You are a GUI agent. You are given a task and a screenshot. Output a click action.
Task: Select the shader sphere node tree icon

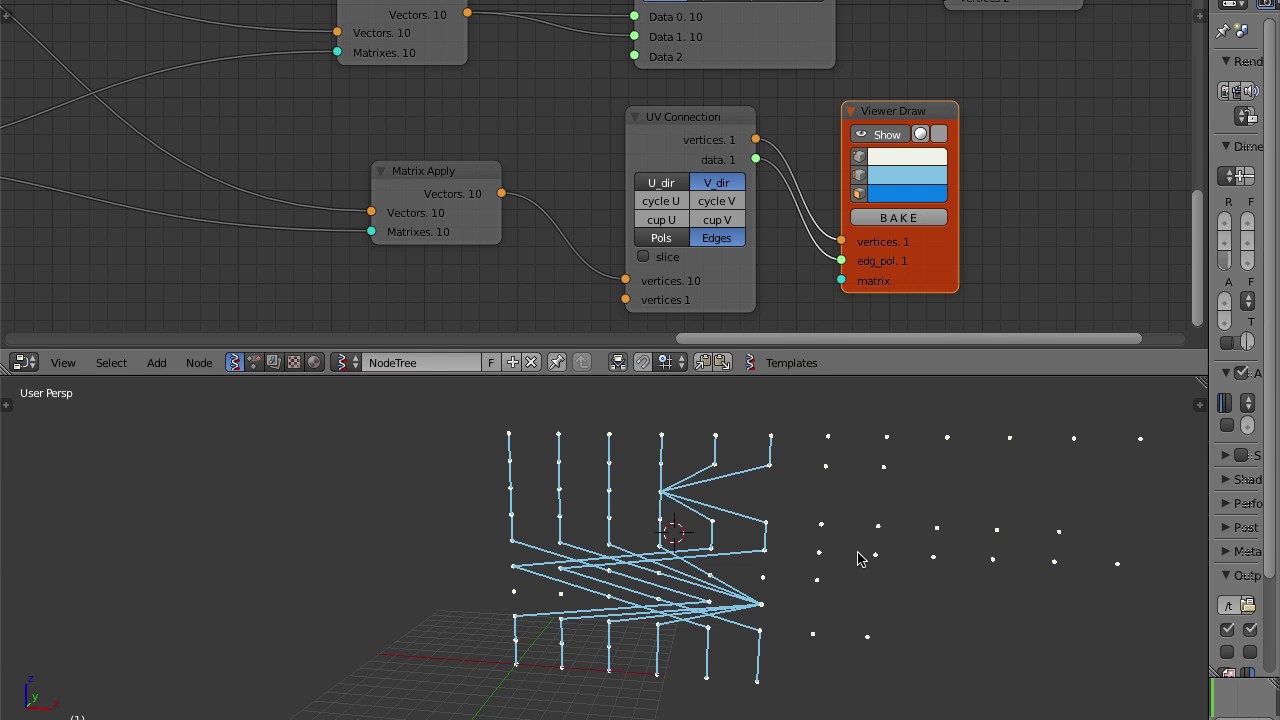point(314,363)
